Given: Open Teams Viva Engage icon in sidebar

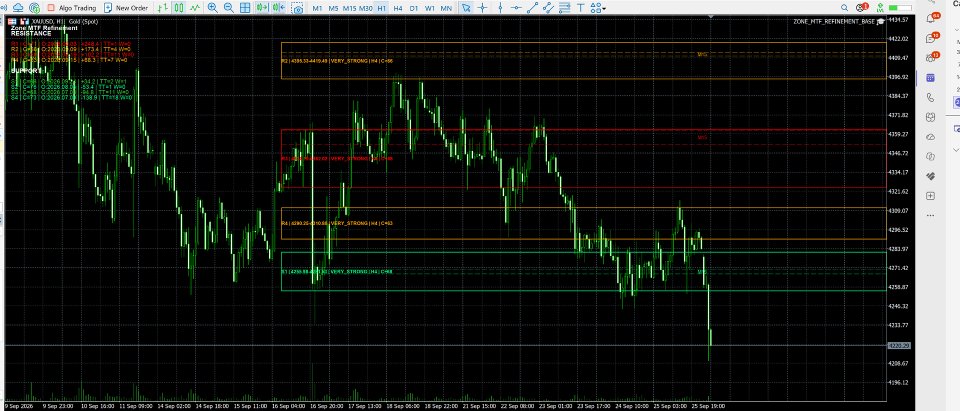Looking at the screenshot, I should pos(931,156).
